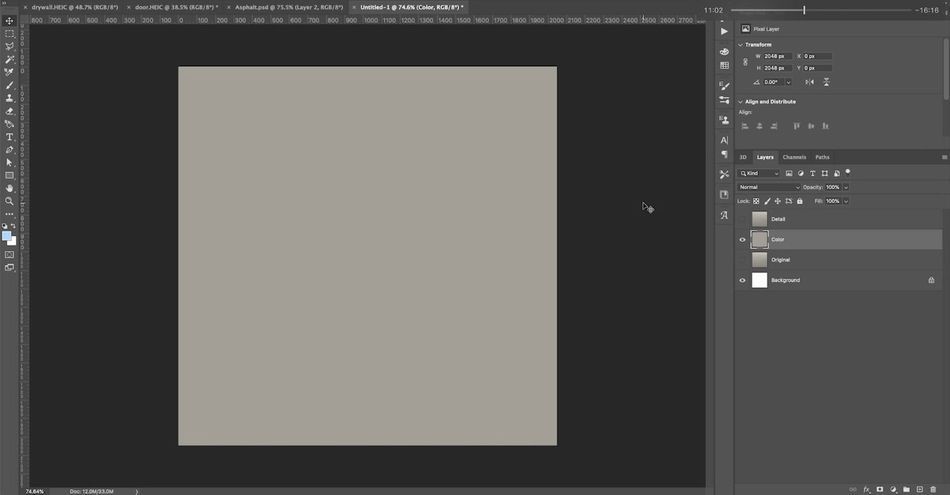This screenshot has width=950, height=495.
Task: Click the new group folder icon
Action: point(906,490)
